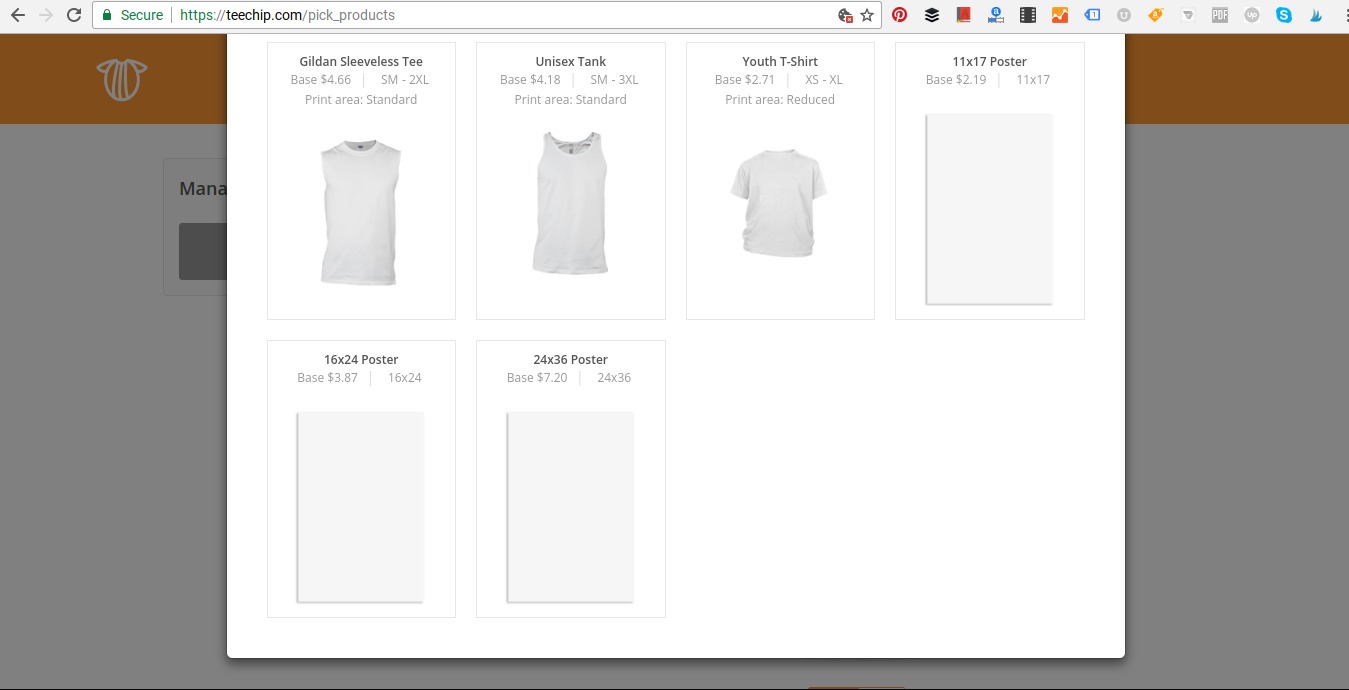The width and height of the screenshot is (1349, 690).
Task: Click the film strip extension icon
Action: [1027, 15]
